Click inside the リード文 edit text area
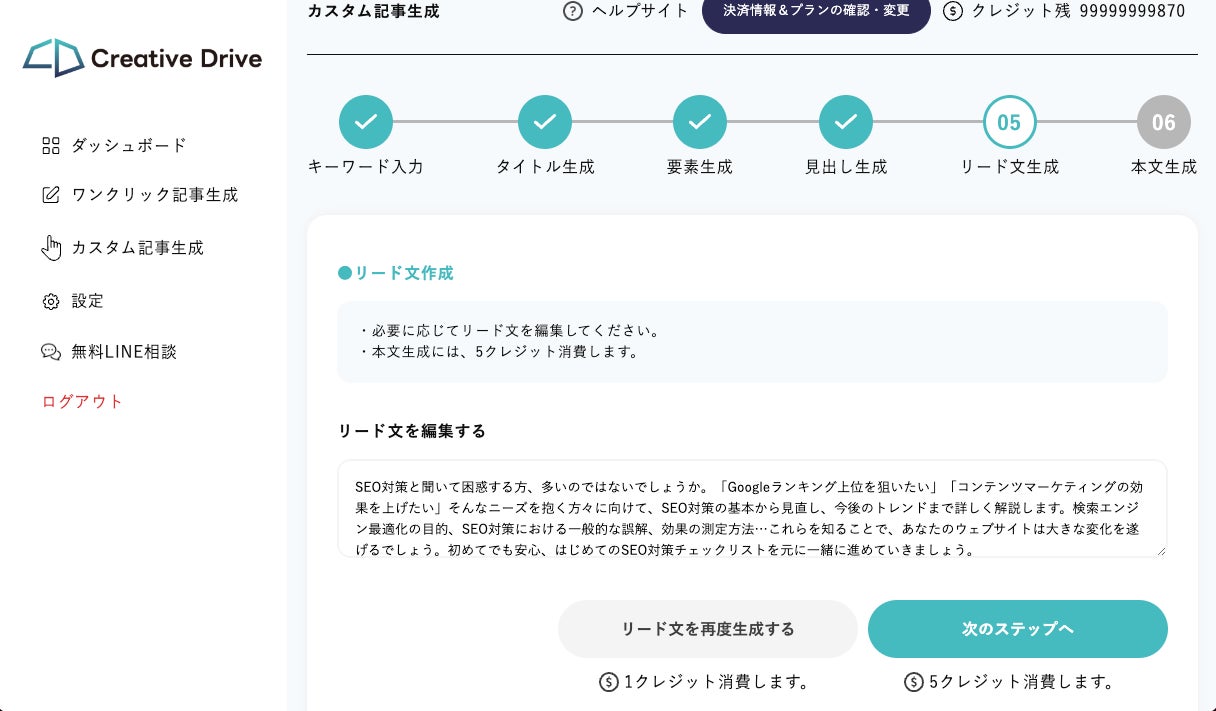Image resolution: width=1216 pixels, height=711 pixels. click(x=752, y=508)
